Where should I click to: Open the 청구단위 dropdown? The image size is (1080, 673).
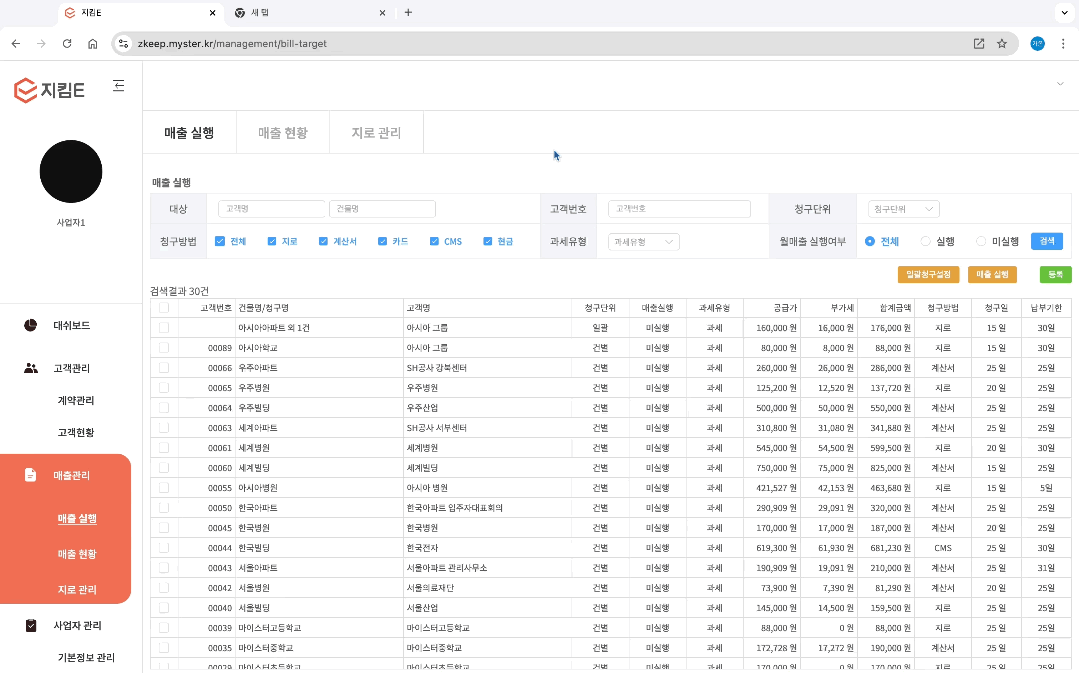(x=903, y=209)
